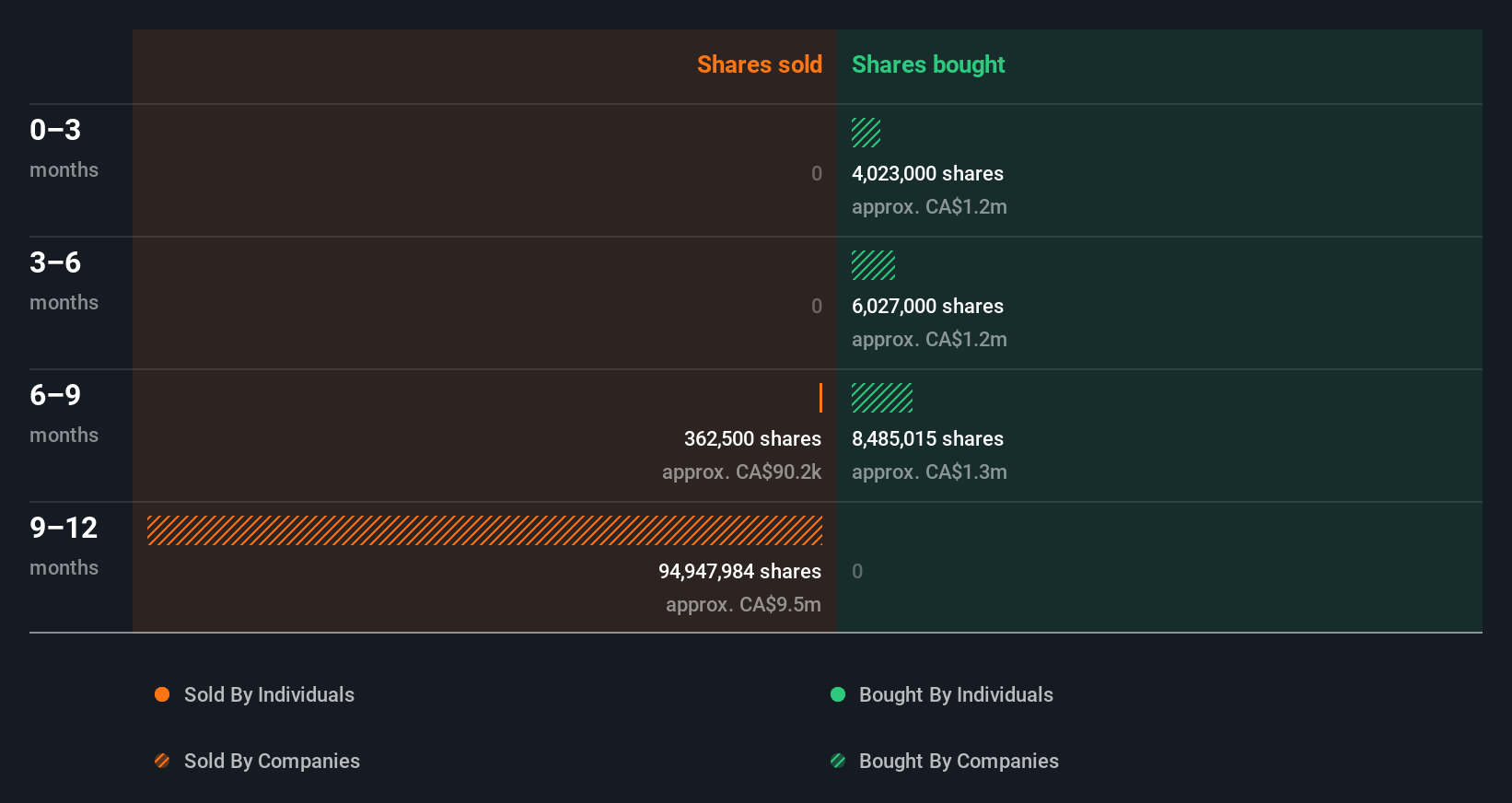The width and height of the screenshot is (1512, 803).
Task: Toggle the Sold By Companies legend label
Action: (x=272, y=761)
